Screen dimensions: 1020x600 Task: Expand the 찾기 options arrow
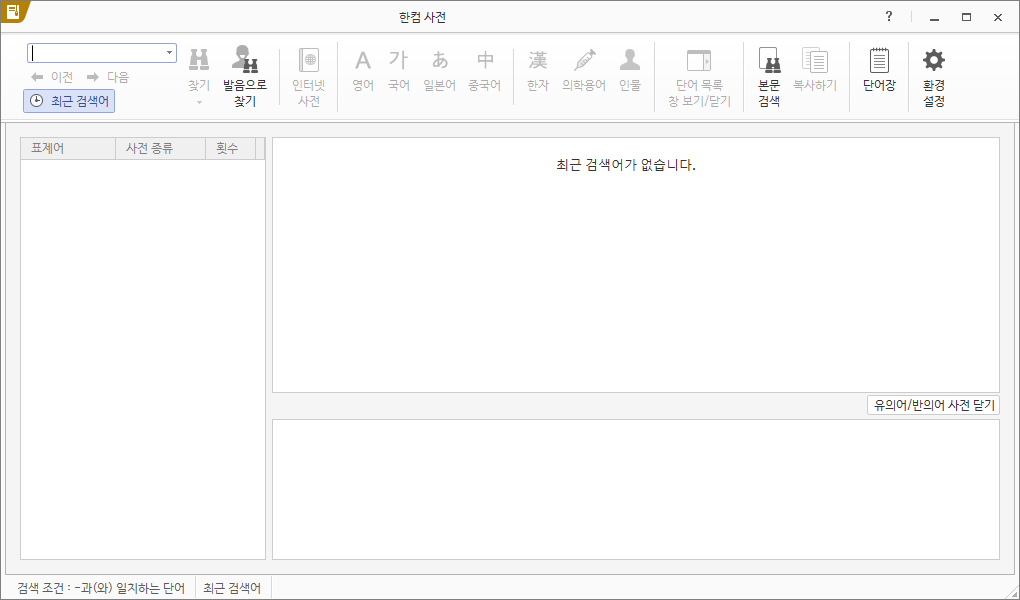pos(199,102)
